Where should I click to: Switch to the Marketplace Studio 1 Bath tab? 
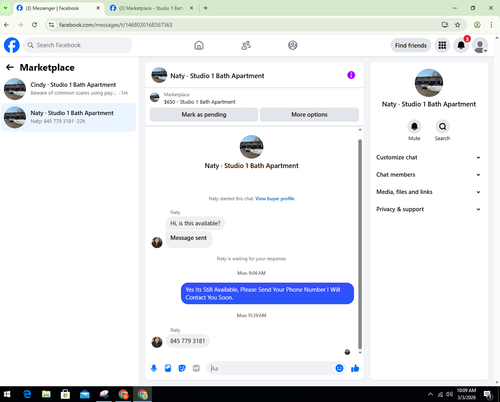tap(151, 8)
